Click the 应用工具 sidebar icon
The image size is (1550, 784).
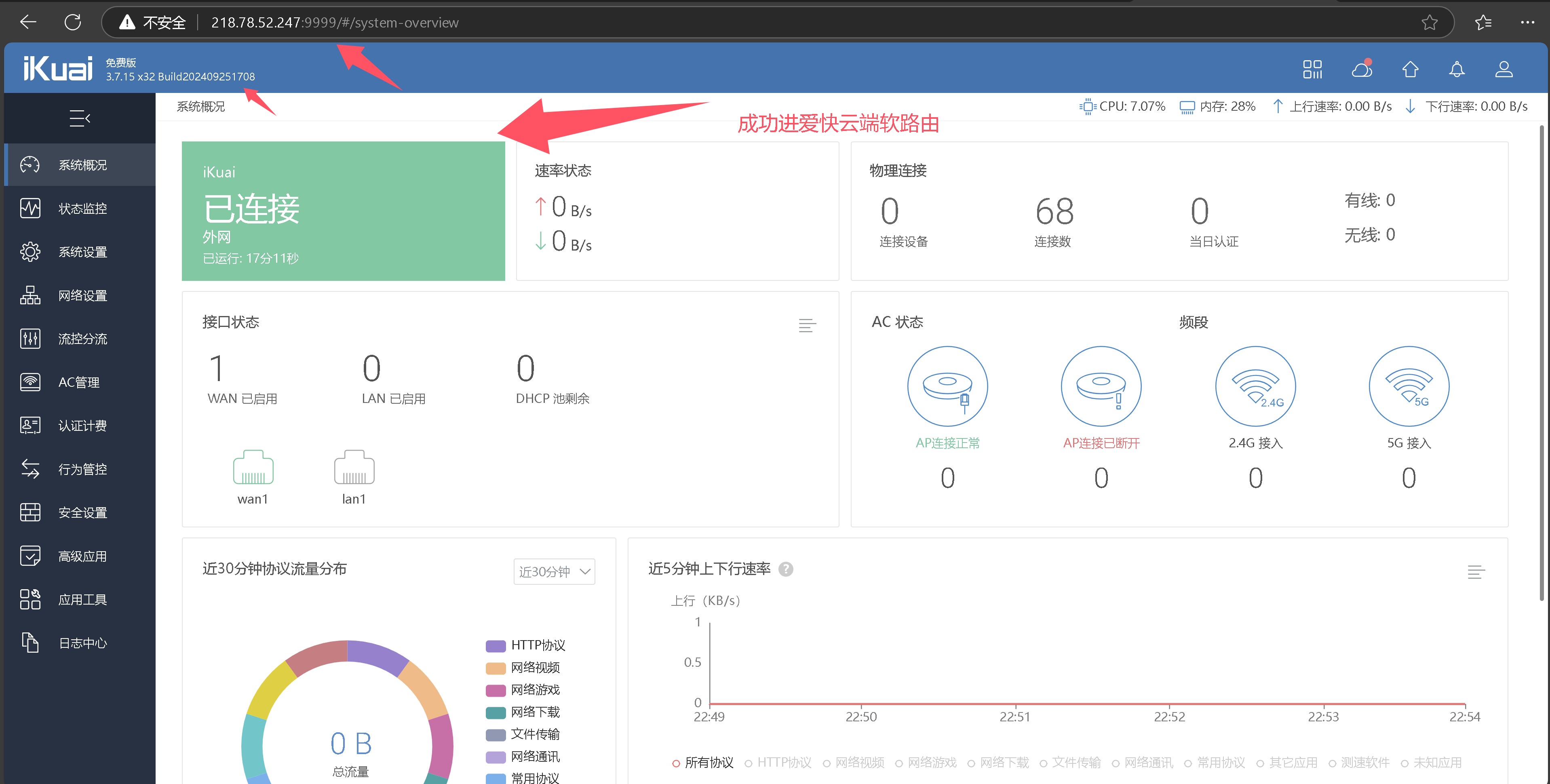coord(30,599)
